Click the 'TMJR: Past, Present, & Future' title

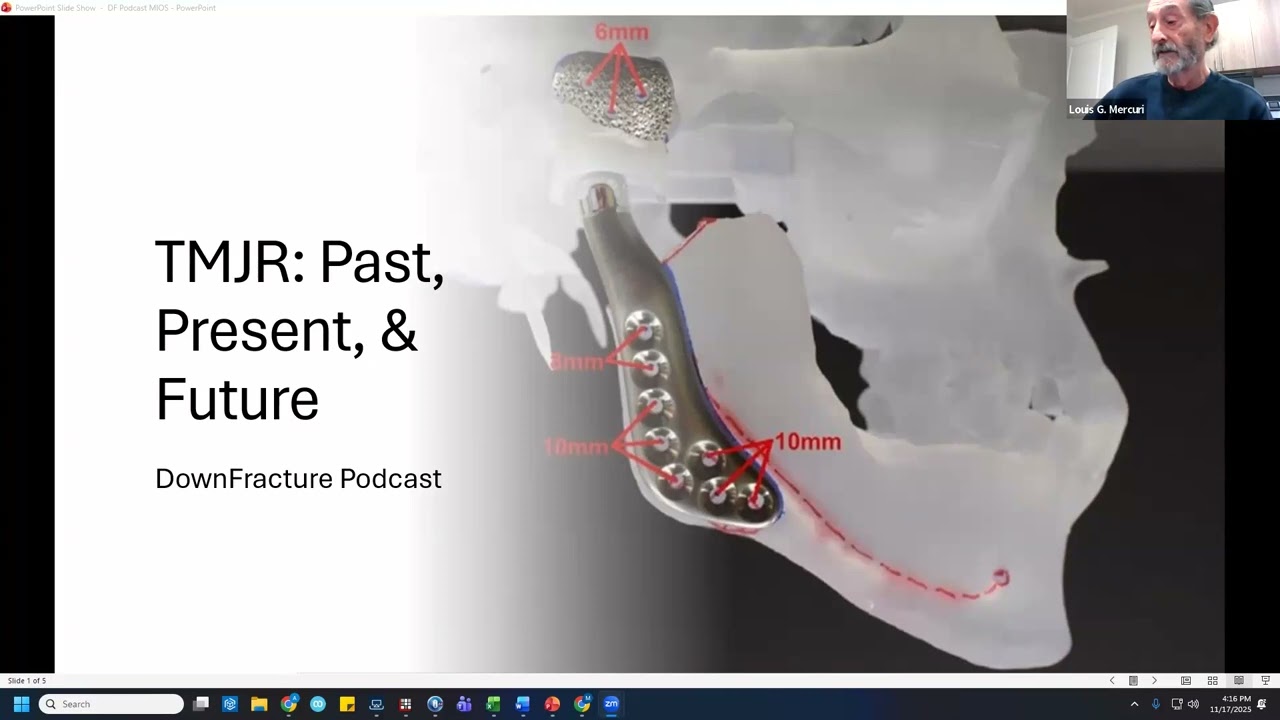click(300, 330)
